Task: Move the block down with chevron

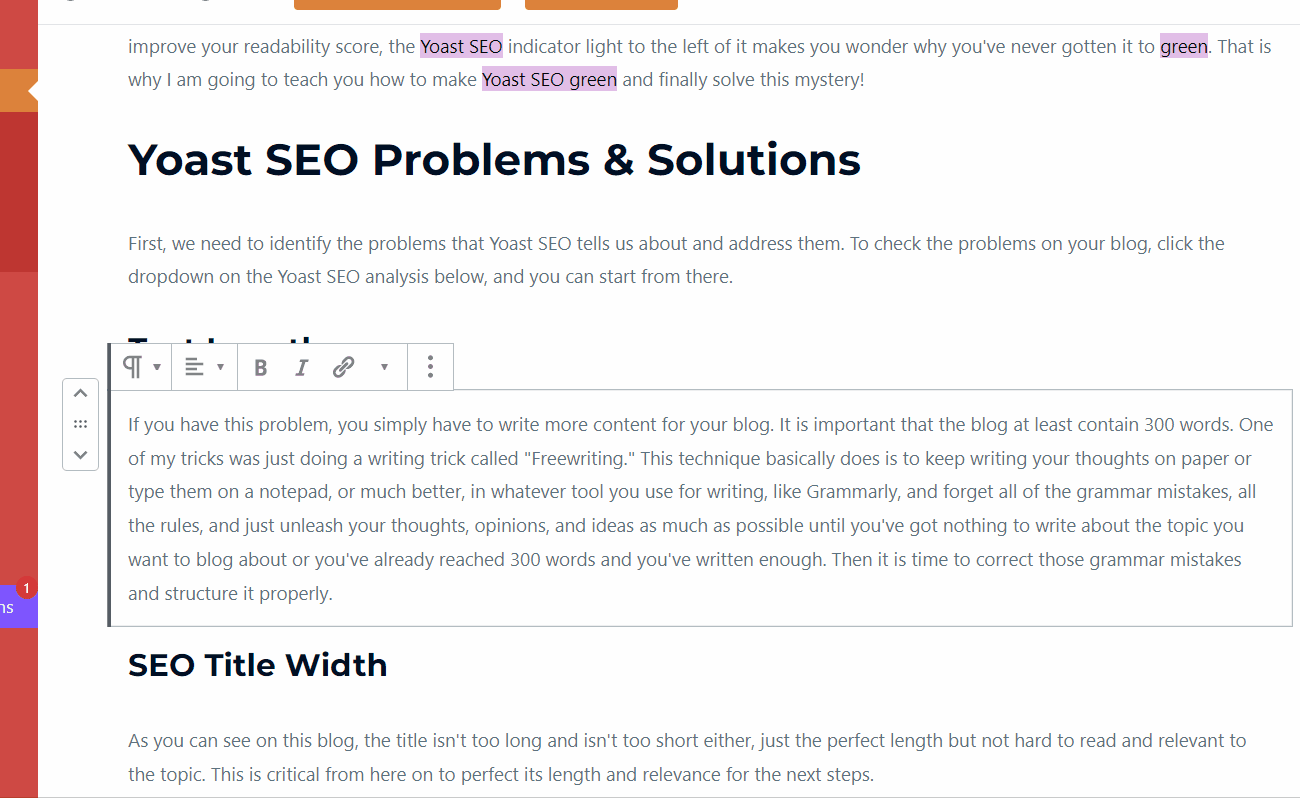Action: tap(81, 454)
